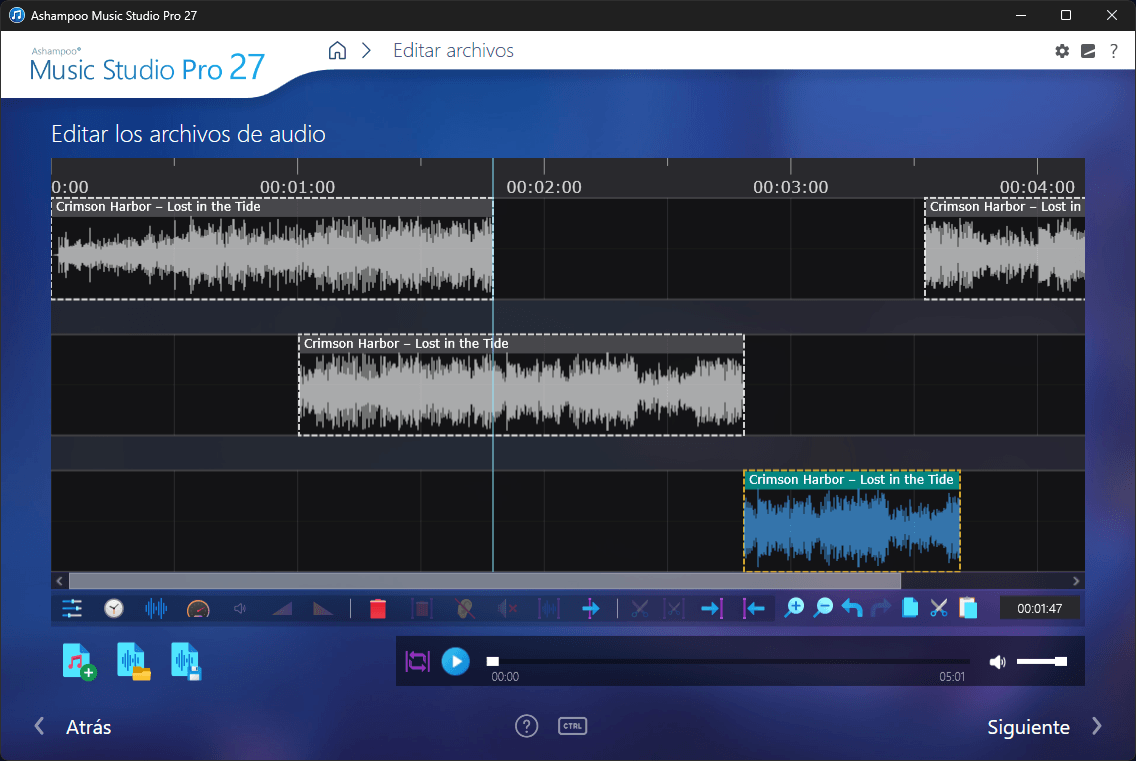This screenshot has width=1136, height=761.
Task: Click the timeline scrollbar left arrow
Action: coord(59,581)
